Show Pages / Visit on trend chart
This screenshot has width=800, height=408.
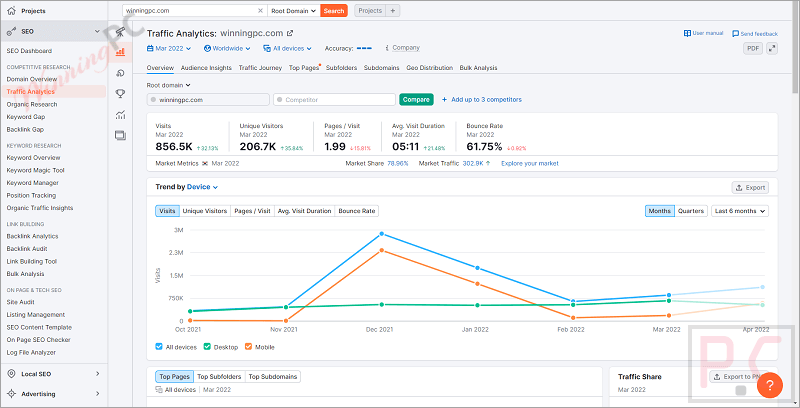(253, 211)
